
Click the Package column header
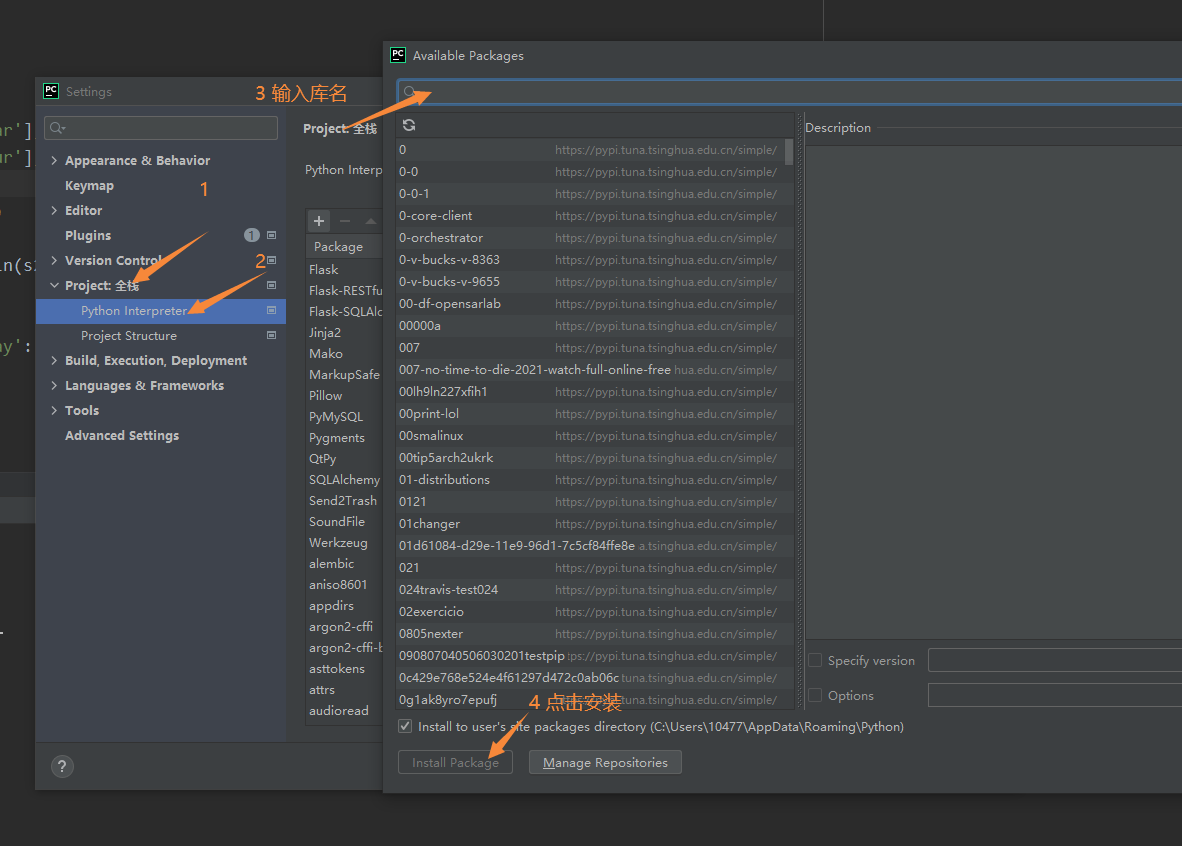click(x=338, y=247)
